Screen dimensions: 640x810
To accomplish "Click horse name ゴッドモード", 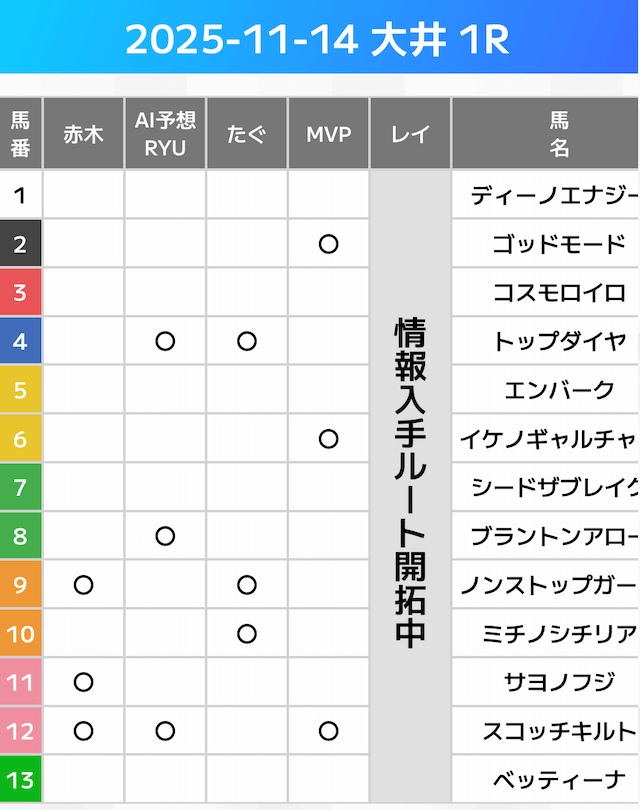I will click(x=558, y=244).
